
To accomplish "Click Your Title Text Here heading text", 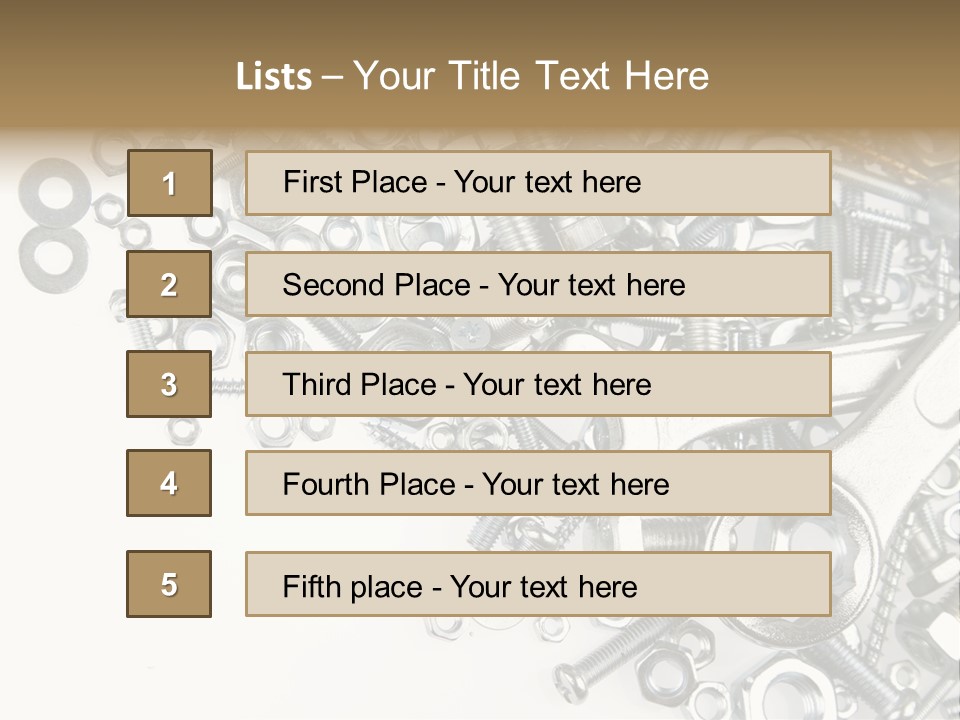I will coord(531,76).
